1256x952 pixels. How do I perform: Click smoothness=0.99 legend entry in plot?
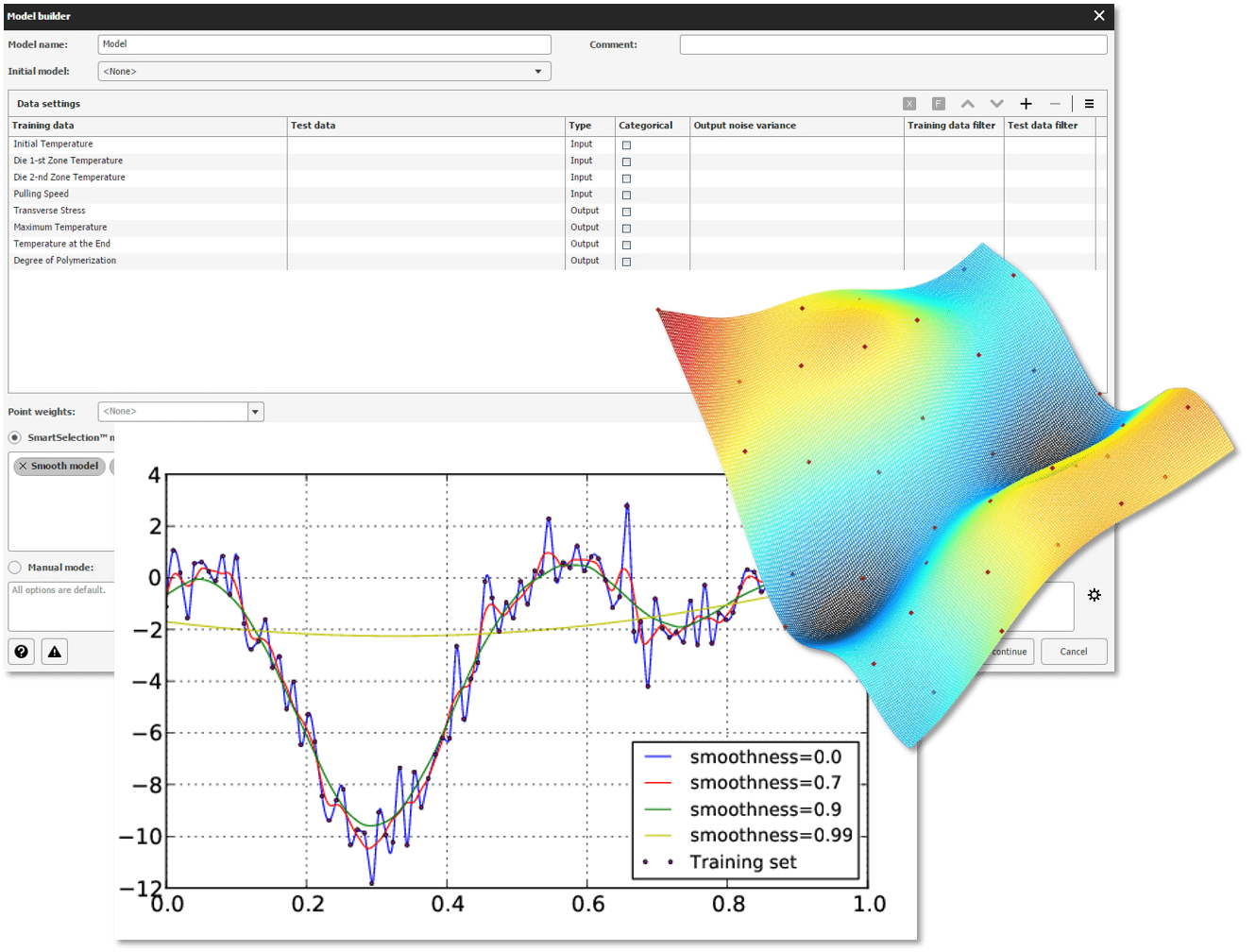click(x=748, y=836)
